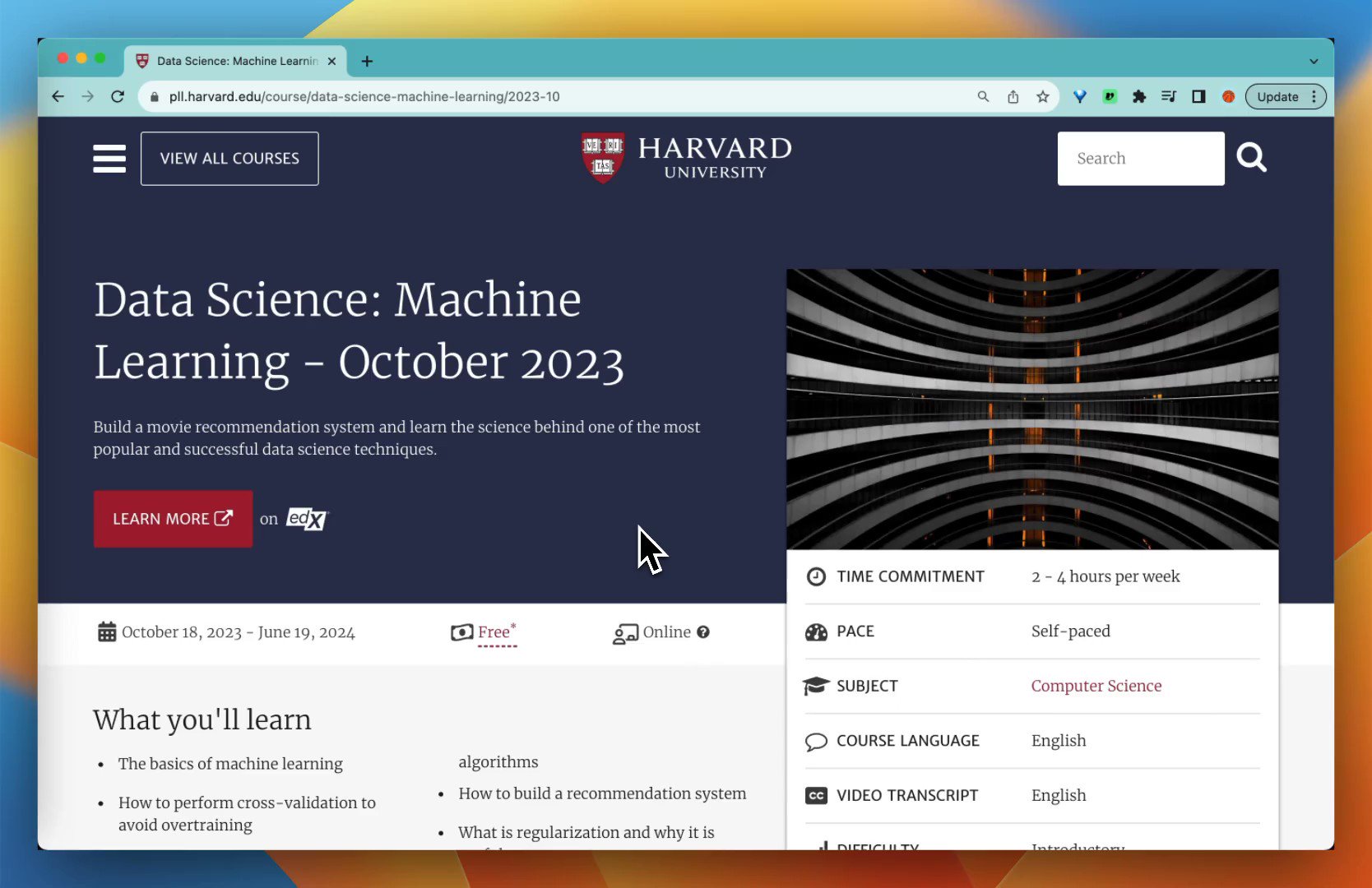Click the edX logo

pyautogui.click(x=307, y=519)
